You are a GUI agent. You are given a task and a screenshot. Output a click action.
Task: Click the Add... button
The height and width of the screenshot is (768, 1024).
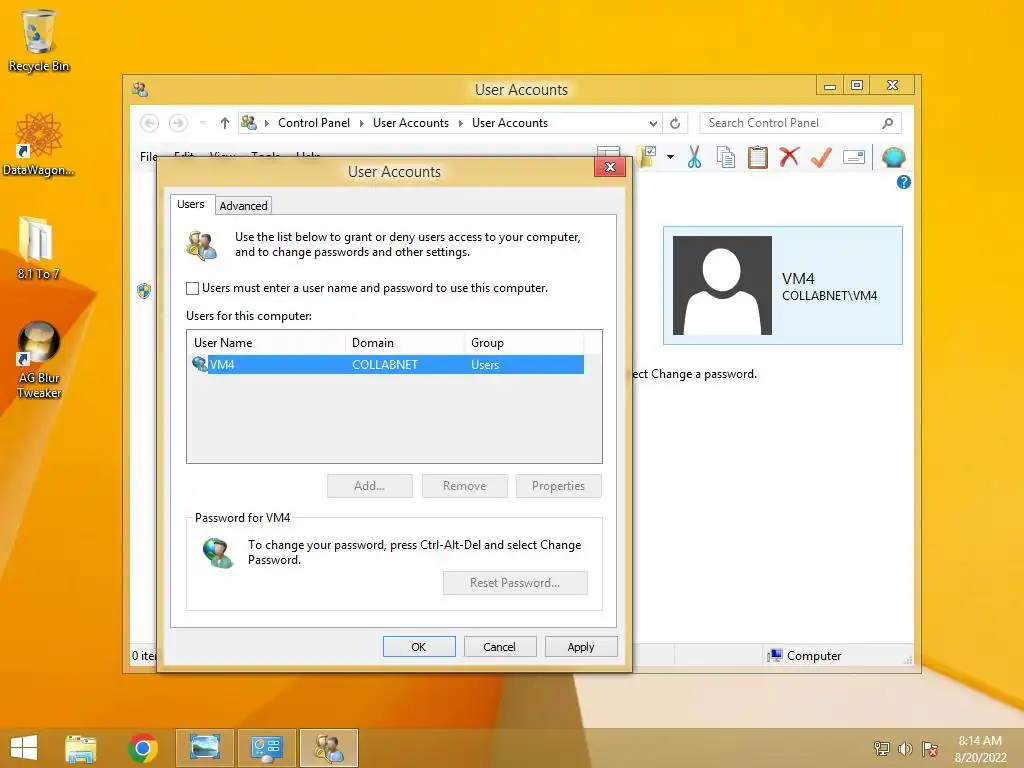(370, 486)
